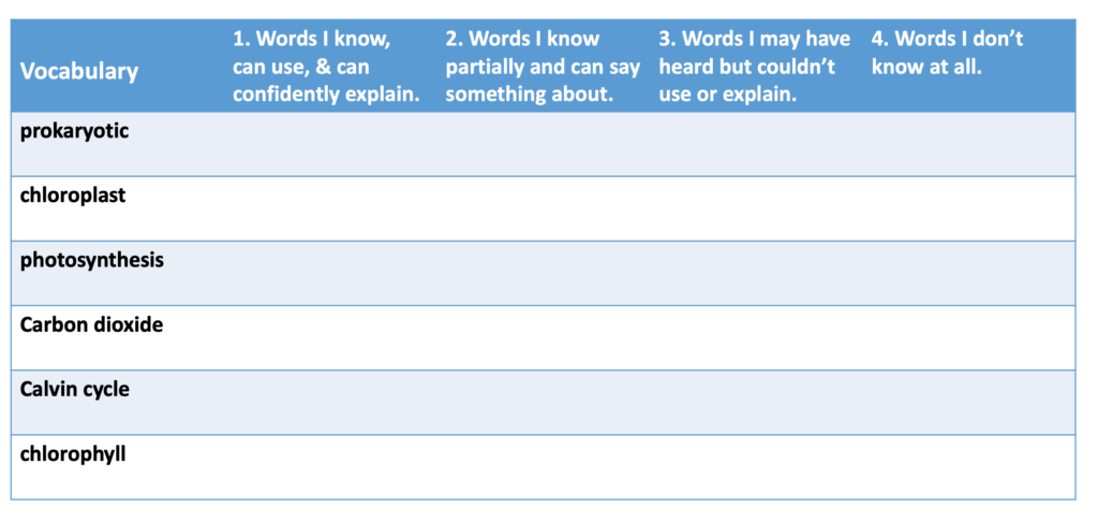
Task: Click Calvin cycle row cell under column 1
Action: click(x=334, y=402)
